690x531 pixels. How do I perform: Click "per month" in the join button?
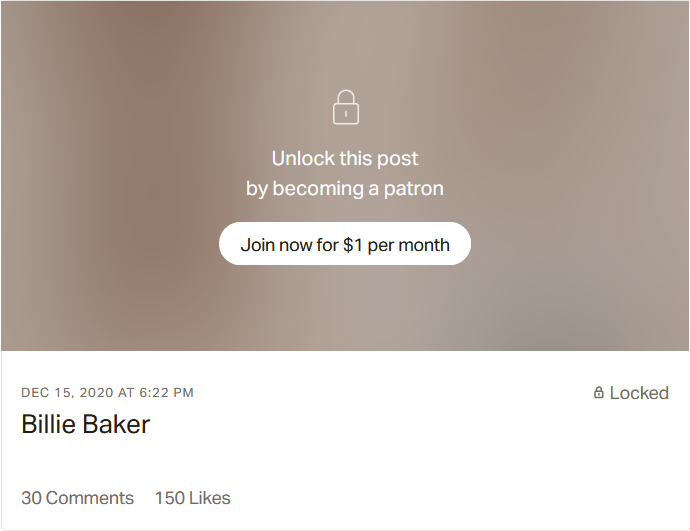(409, 244)
